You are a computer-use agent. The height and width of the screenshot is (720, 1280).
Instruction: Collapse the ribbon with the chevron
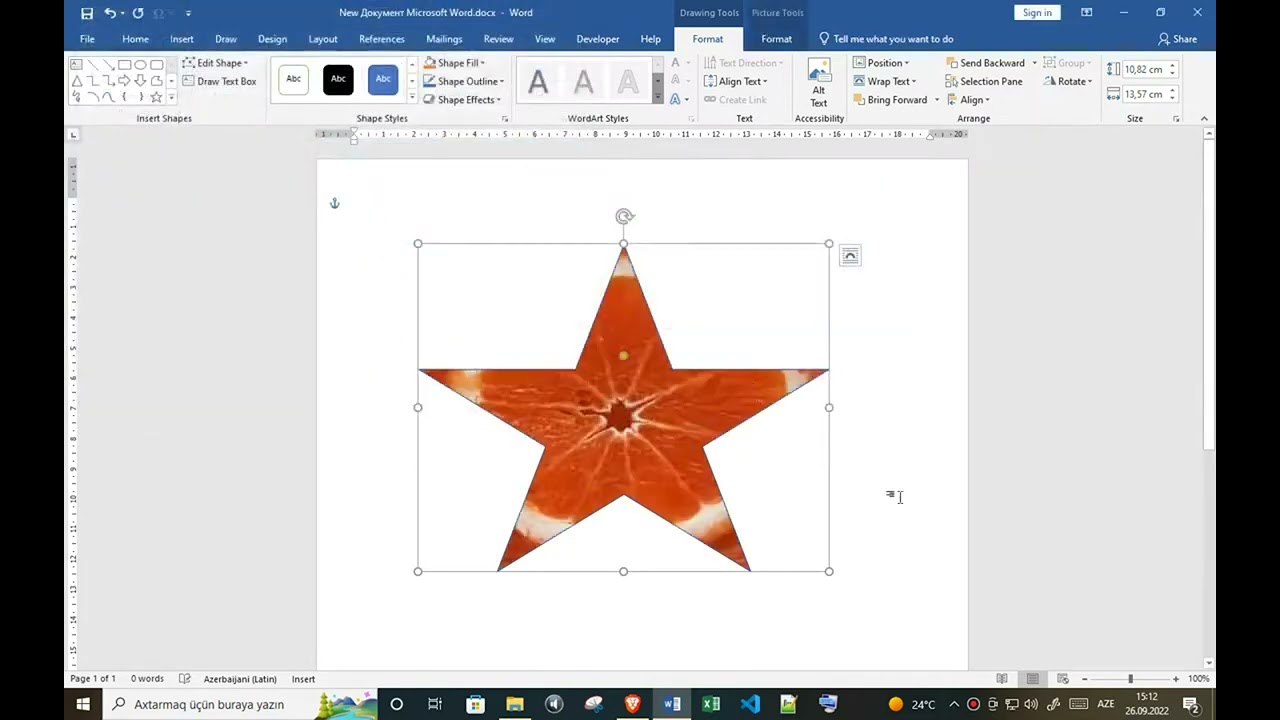tap(1205, 118)
